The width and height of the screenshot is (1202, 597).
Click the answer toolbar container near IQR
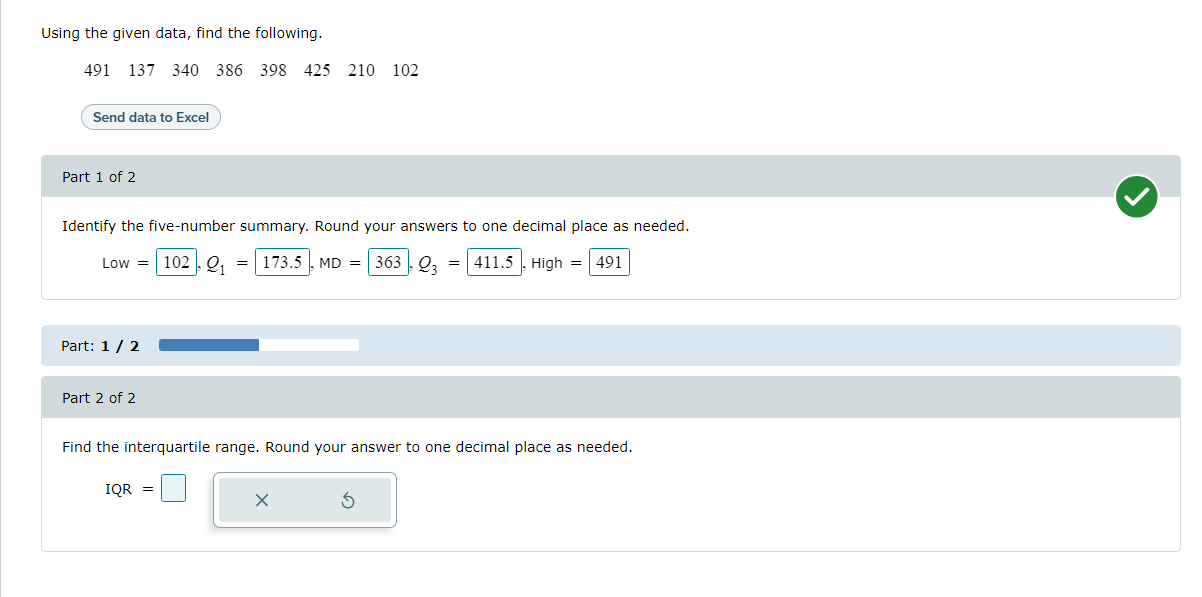(304, 500)
